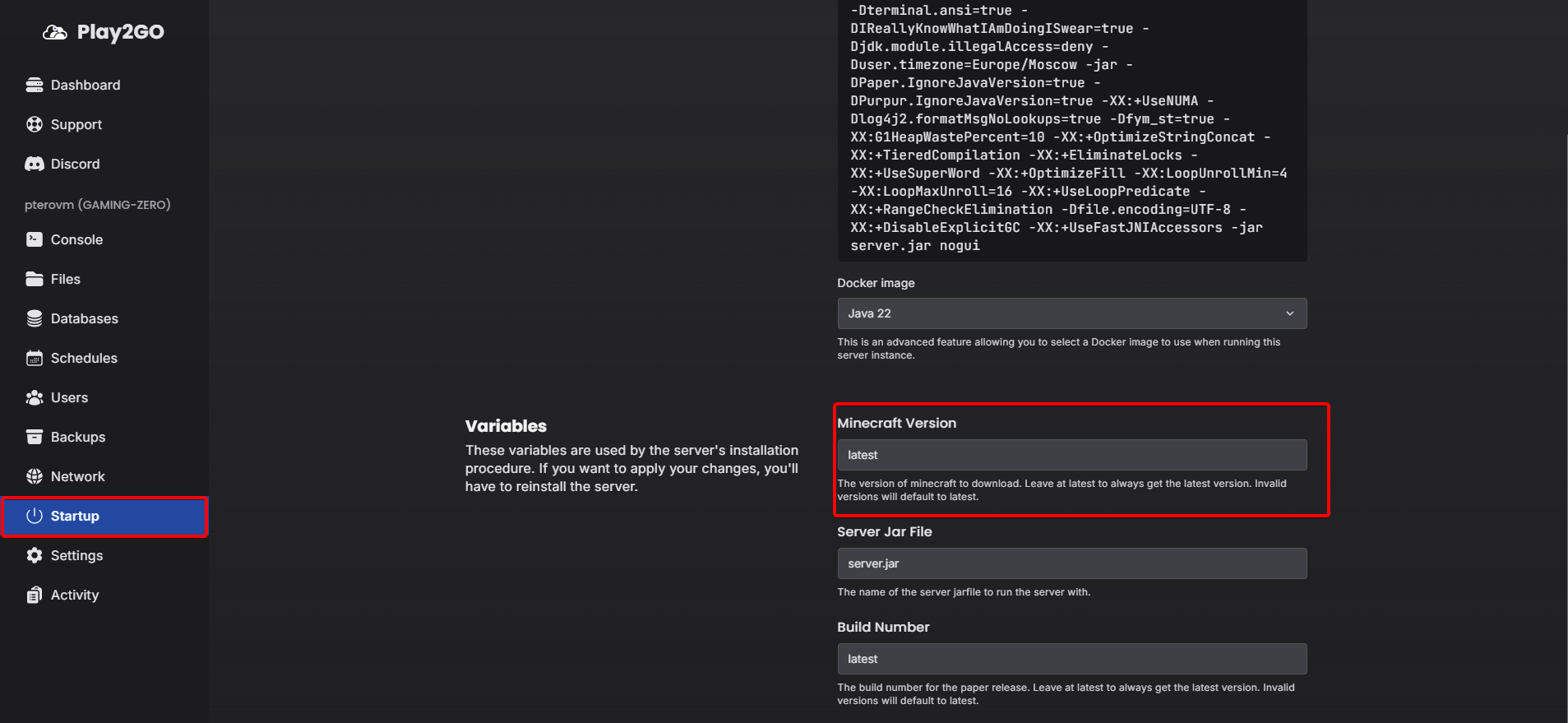Click the Server Jar File input field
Screen dimensions: 1568x723
tap(1071, 563)
